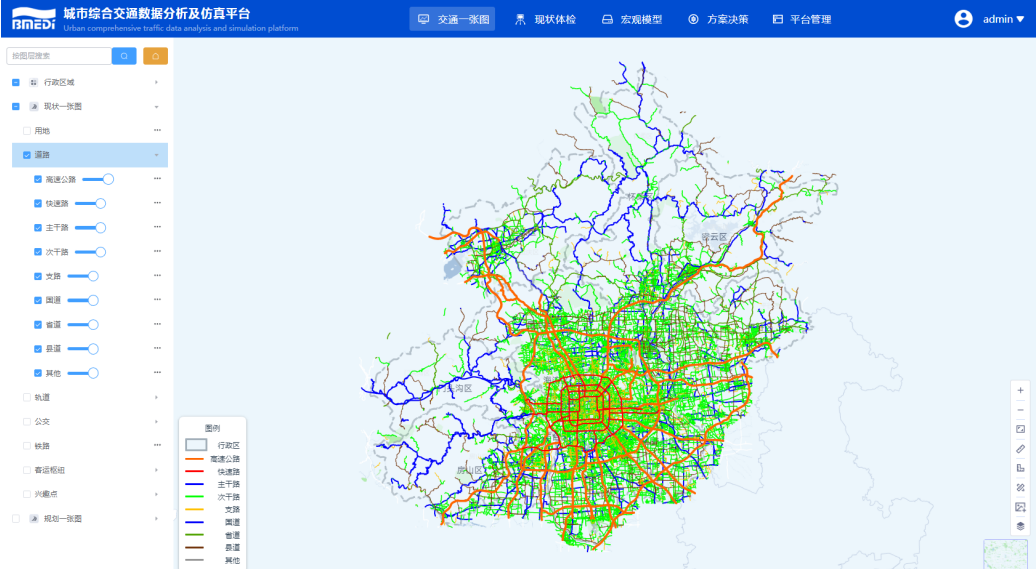1036x570 pixels.
Task: Check the 公交 layer checkbox
Action: pyautogui.click(x=27, y=422)
